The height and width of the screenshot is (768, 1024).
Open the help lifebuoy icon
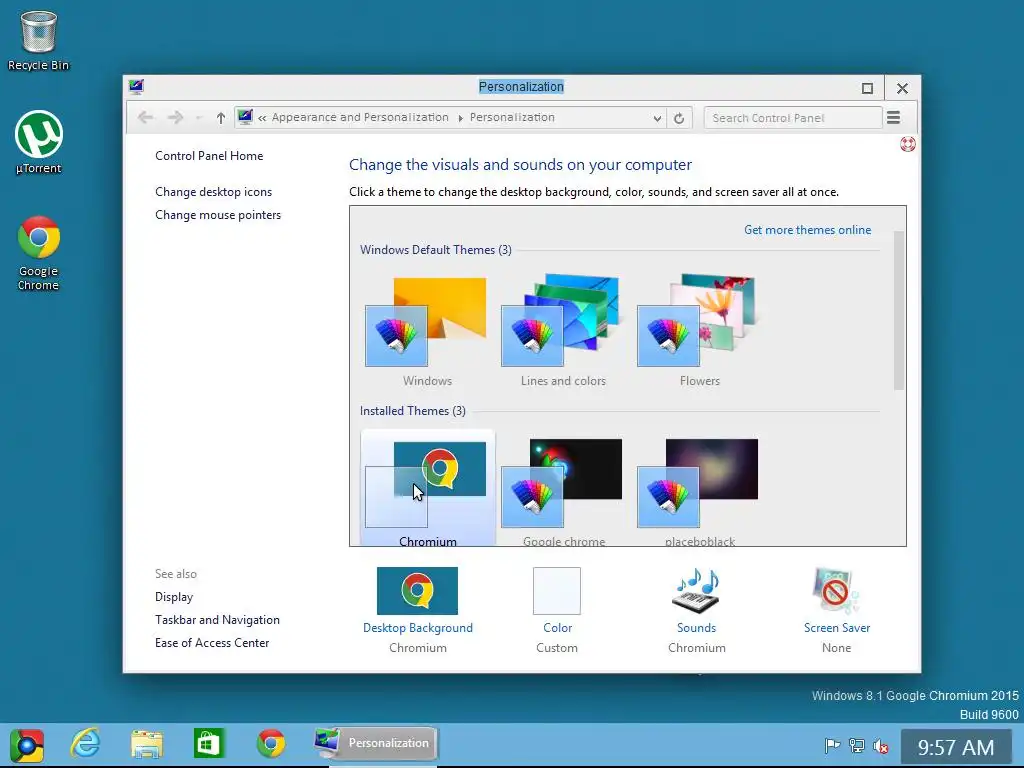(x=908, y=144)
